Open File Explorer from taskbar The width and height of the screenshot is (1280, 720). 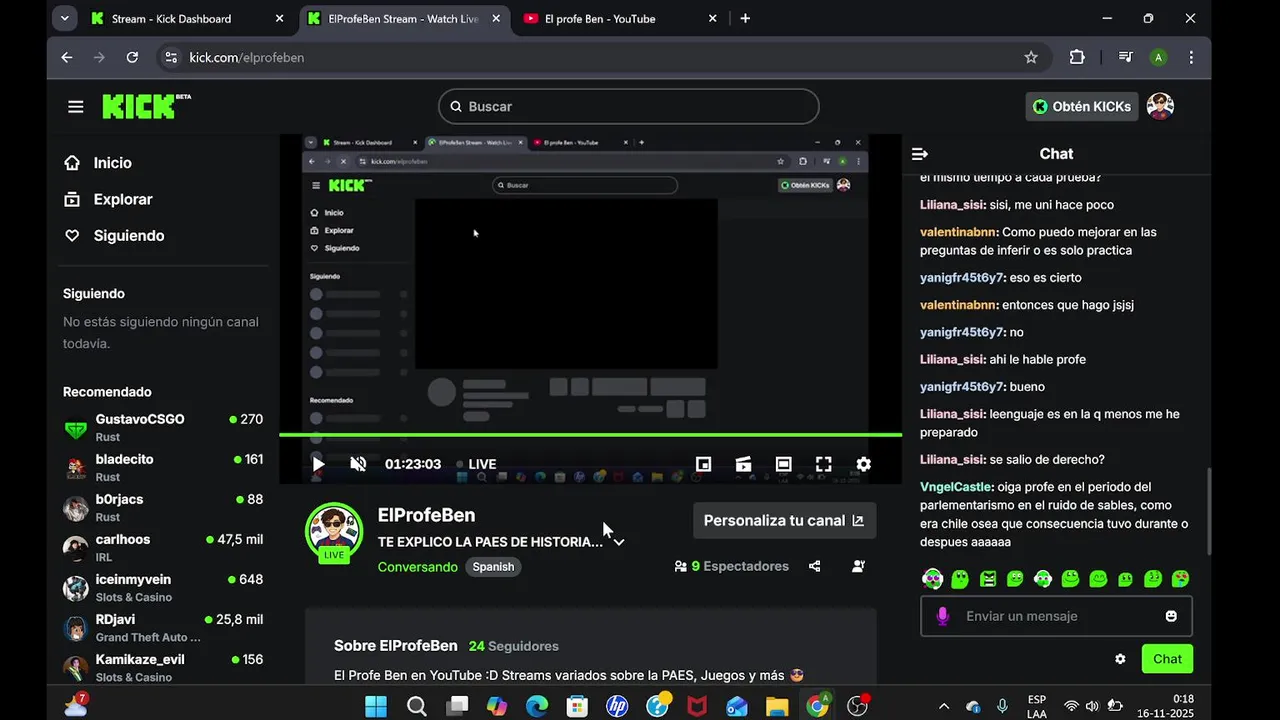click(777, 706)
